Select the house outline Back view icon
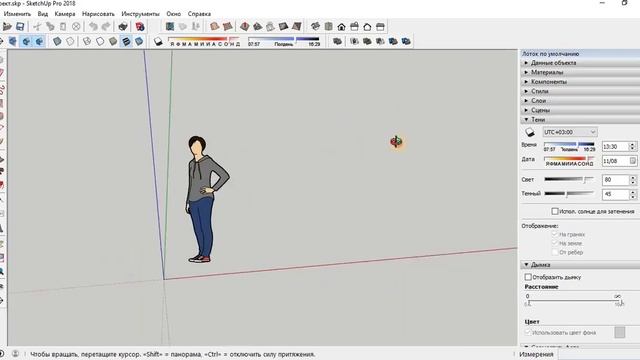The image size is (640, 360). tap(367, 27)
